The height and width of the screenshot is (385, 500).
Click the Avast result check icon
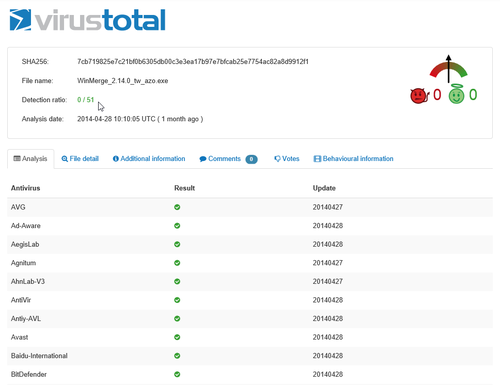click(x=177, y=337)
